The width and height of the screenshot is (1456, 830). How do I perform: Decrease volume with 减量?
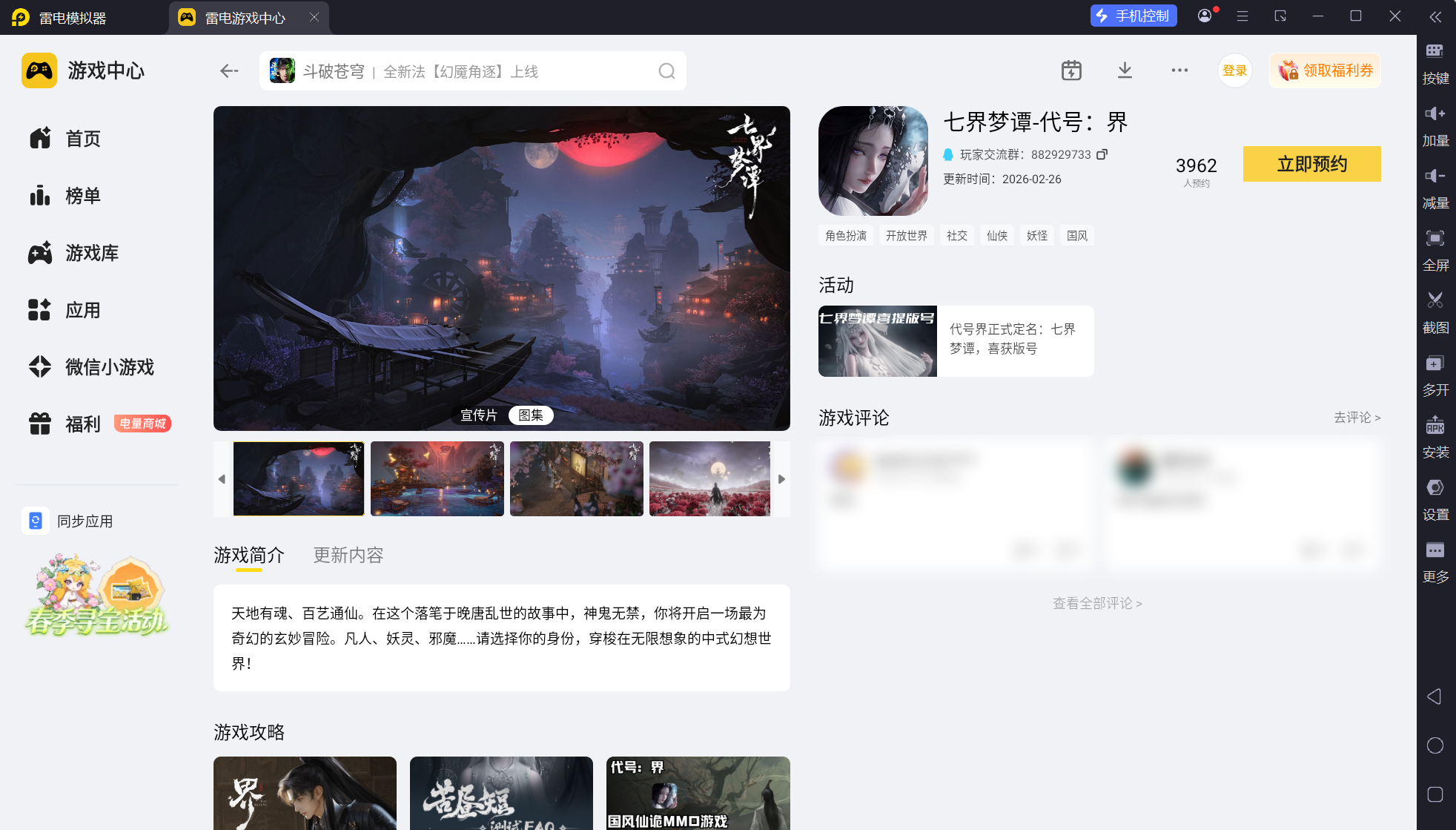[1435, 188]
